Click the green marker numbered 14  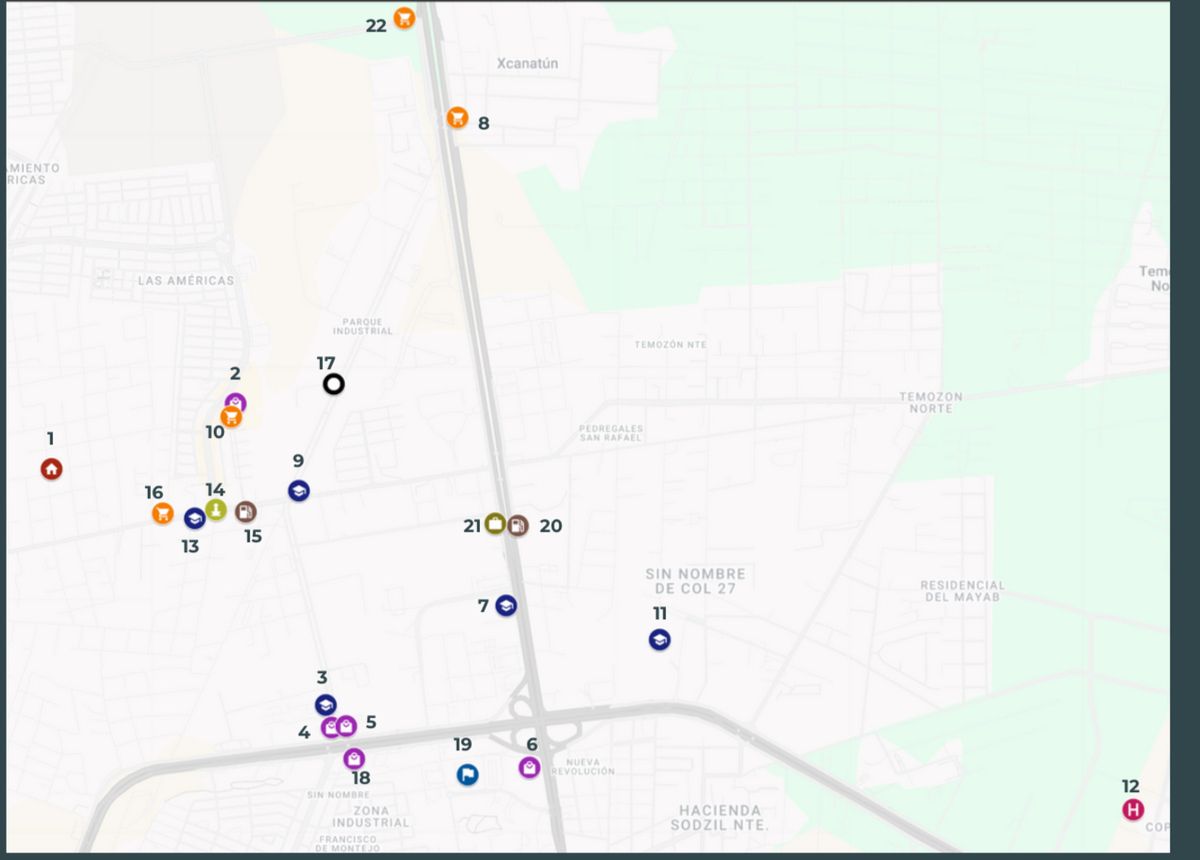coord(216,510)
